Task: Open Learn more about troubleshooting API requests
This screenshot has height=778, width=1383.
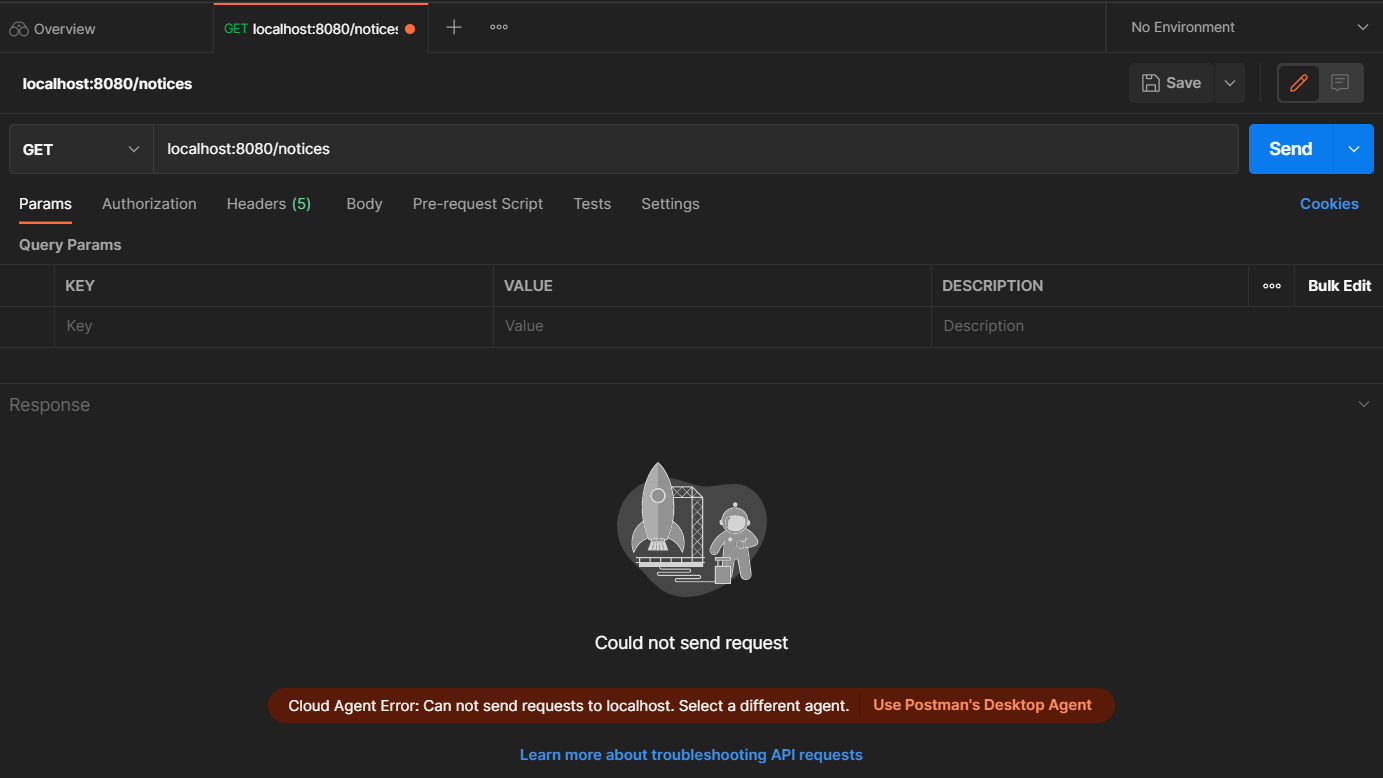Action: [x=691, y=755]
